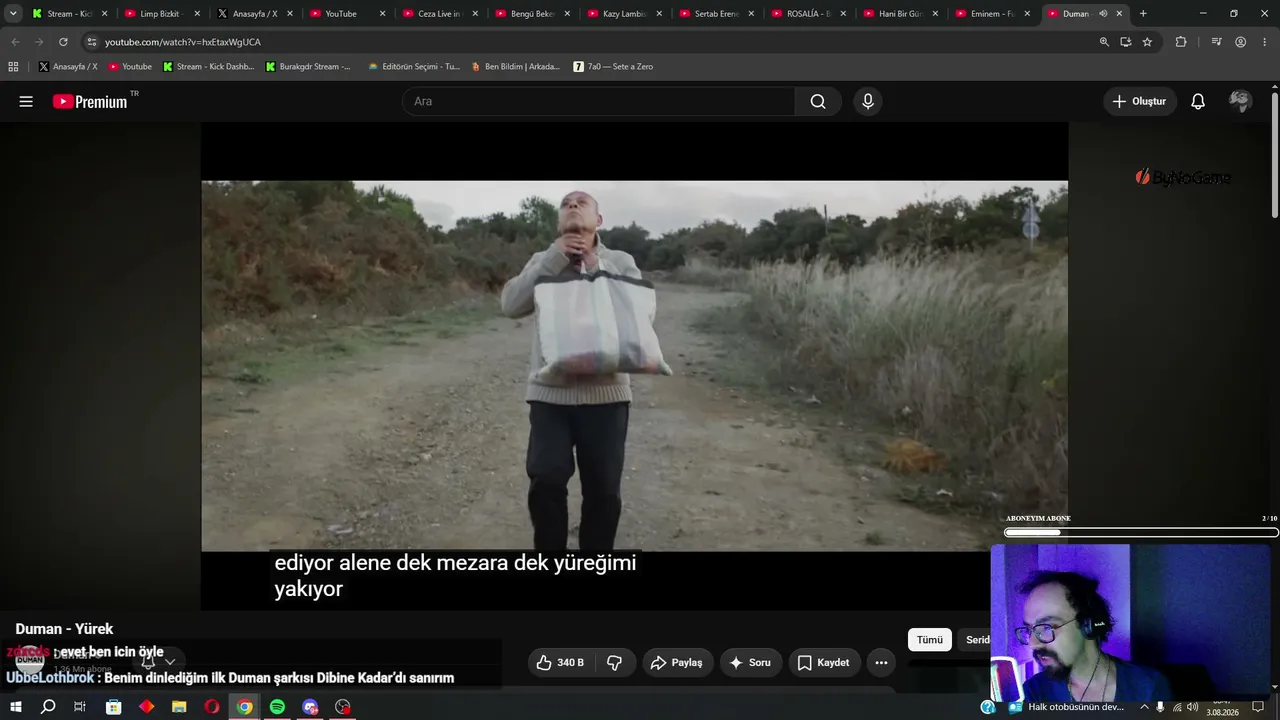Open Opera browser from taskbar
The width and height of the screenshot is (1280, 720).
point(212,707)
